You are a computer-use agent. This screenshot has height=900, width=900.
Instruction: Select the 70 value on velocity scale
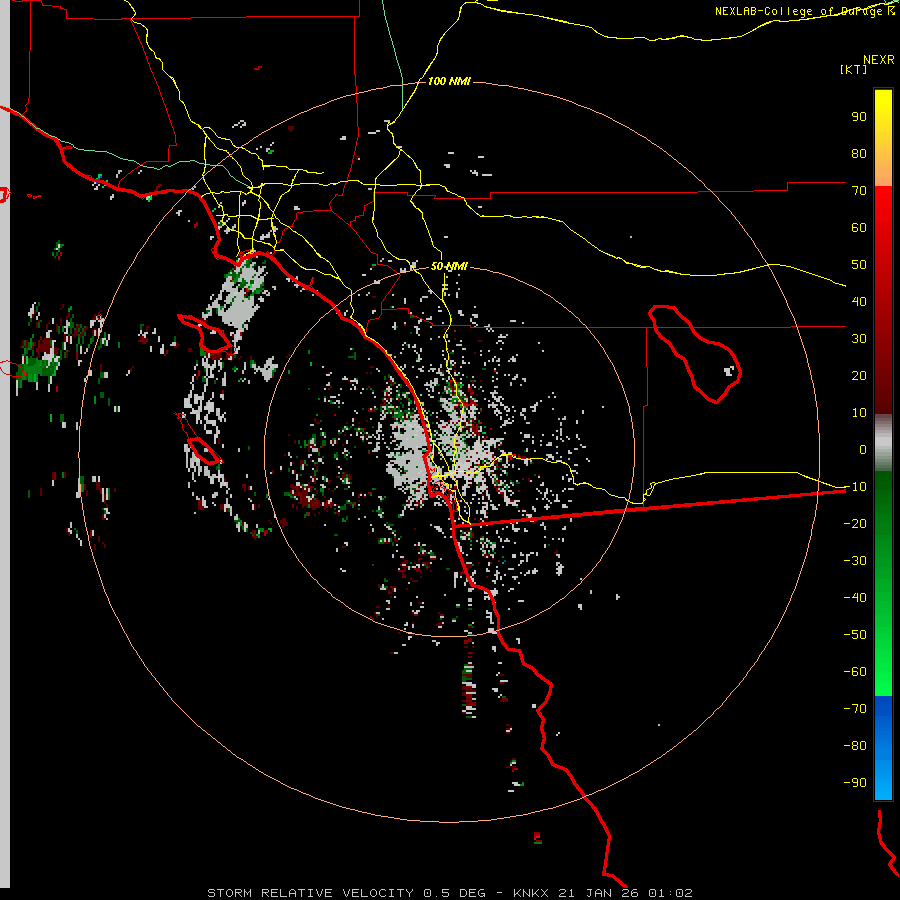(x=859, y=191)
